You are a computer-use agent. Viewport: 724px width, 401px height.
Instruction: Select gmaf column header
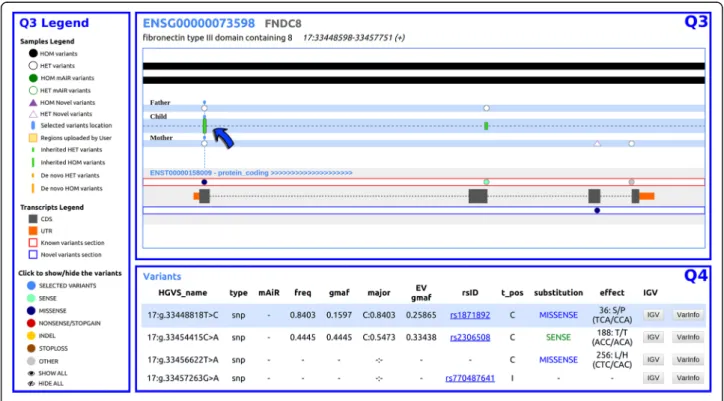click(339, 293)
